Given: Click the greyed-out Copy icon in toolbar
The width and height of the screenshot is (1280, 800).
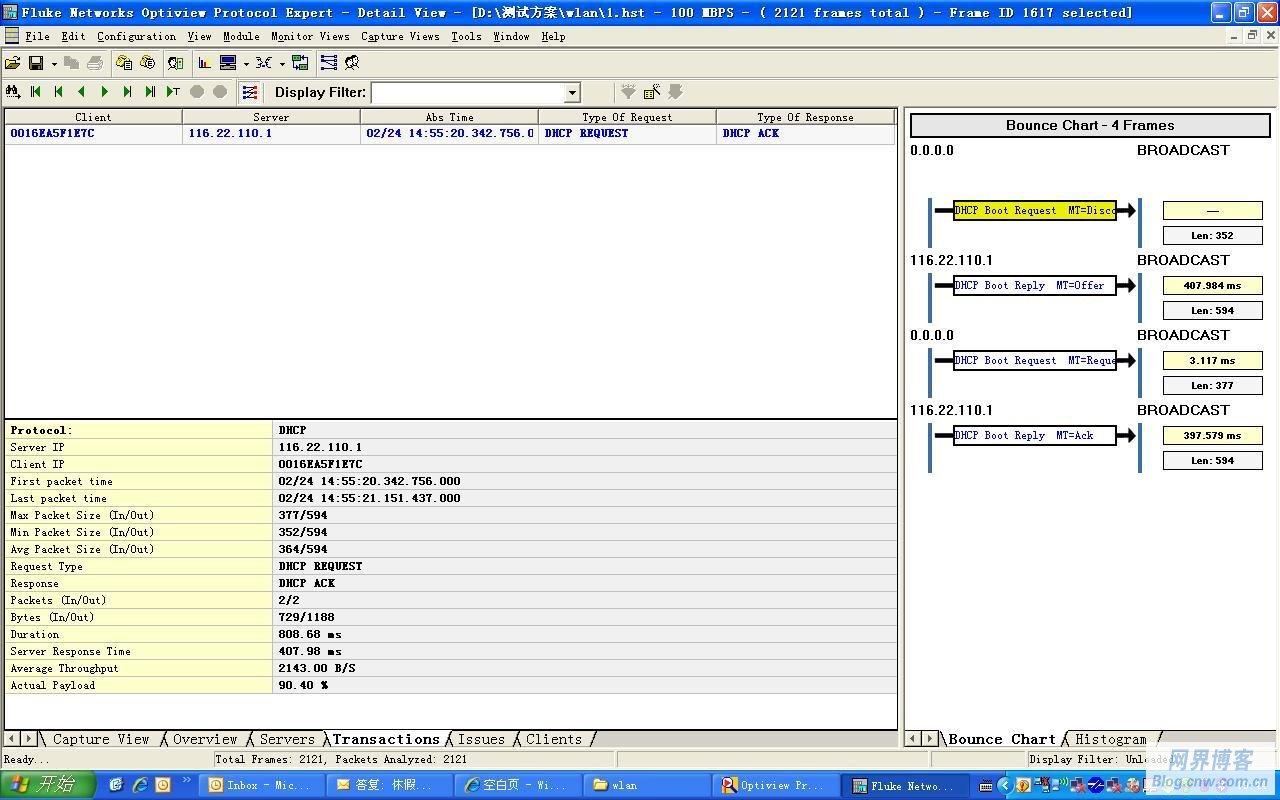Looking at the screenshot, I should pos(71,63).
